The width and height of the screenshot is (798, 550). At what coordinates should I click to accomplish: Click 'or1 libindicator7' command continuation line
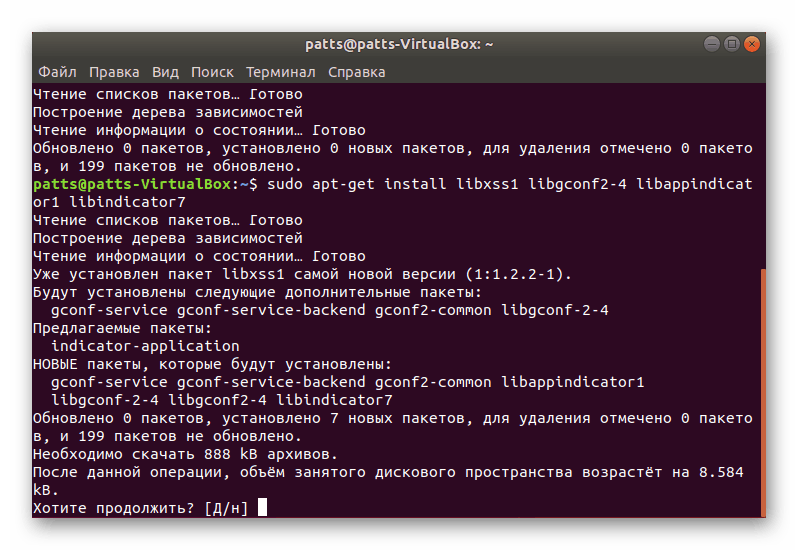click(109, 202)
